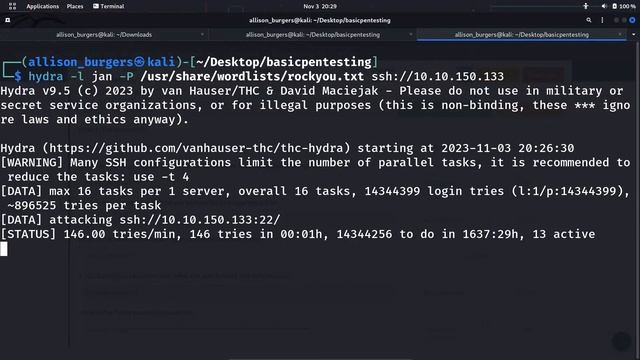
Task: Click "Hydra v9.5" version text
Action: (x=36, y=91)
